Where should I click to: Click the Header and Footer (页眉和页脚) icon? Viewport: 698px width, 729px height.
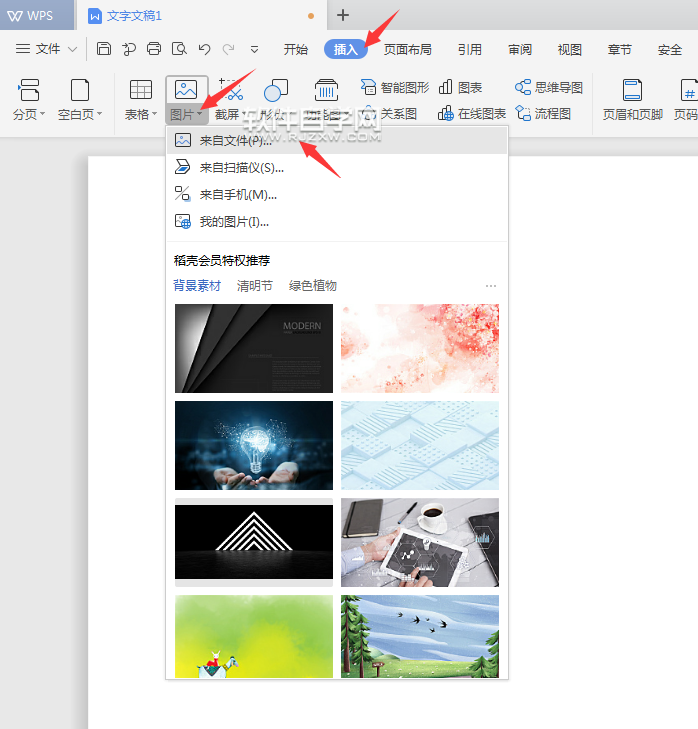point(632,91)
